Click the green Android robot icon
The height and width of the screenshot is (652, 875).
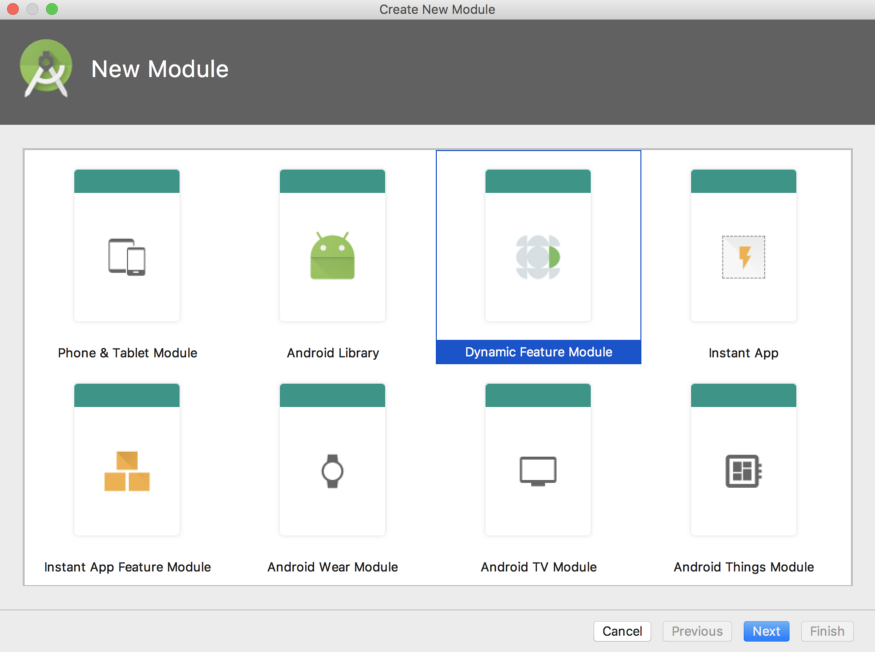tap(332, 256)
